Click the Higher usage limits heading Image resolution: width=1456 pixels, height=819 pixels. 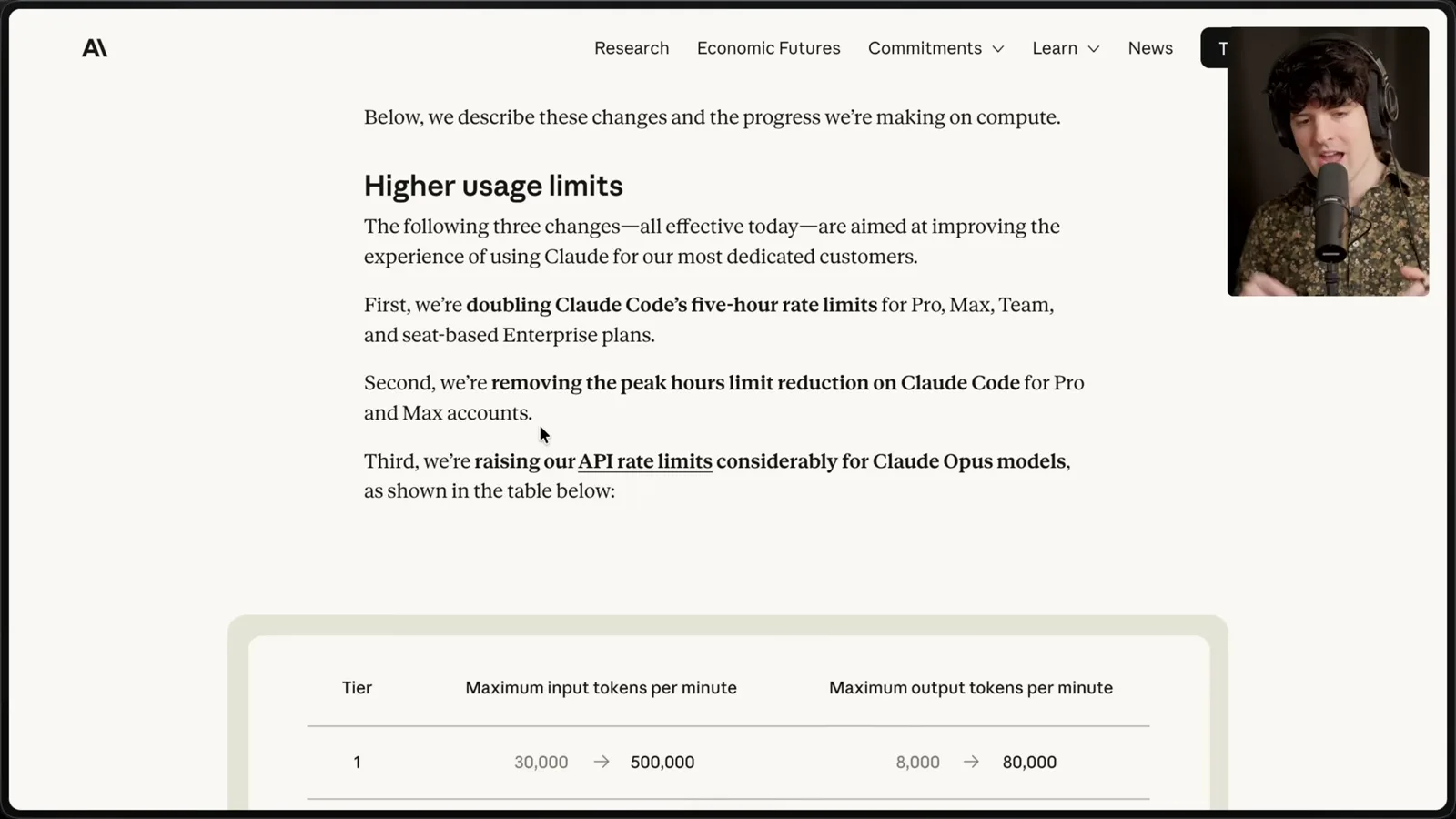(493, 186)
